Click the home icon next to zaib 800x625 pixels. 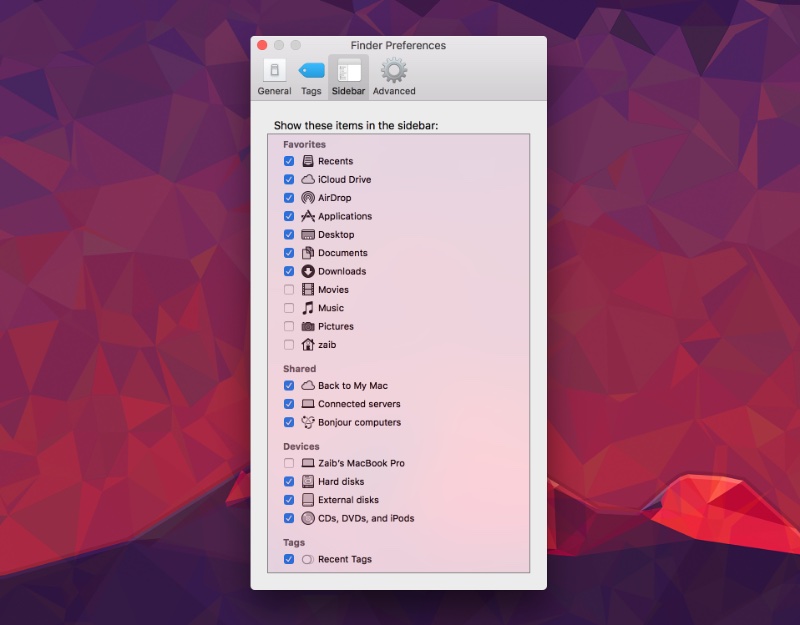[306, 344]
